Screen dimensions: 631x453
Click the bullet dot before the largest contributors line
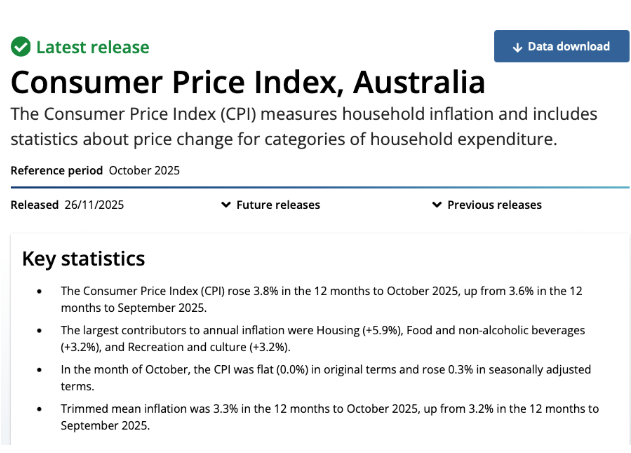[x=38, y=330]
